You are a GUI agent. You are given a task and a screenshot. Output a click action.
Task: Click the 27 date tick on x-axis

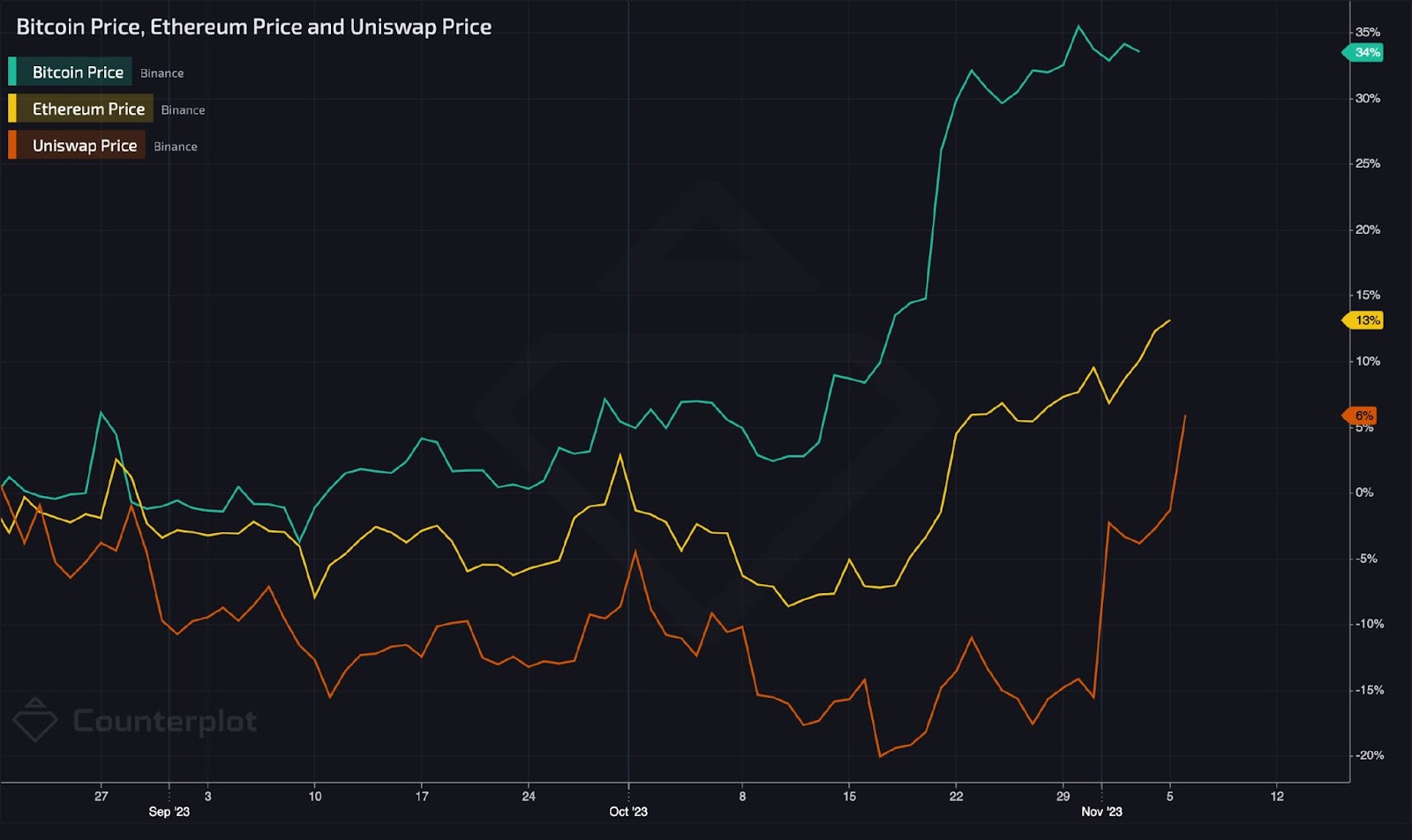click(x=101, y=796)
